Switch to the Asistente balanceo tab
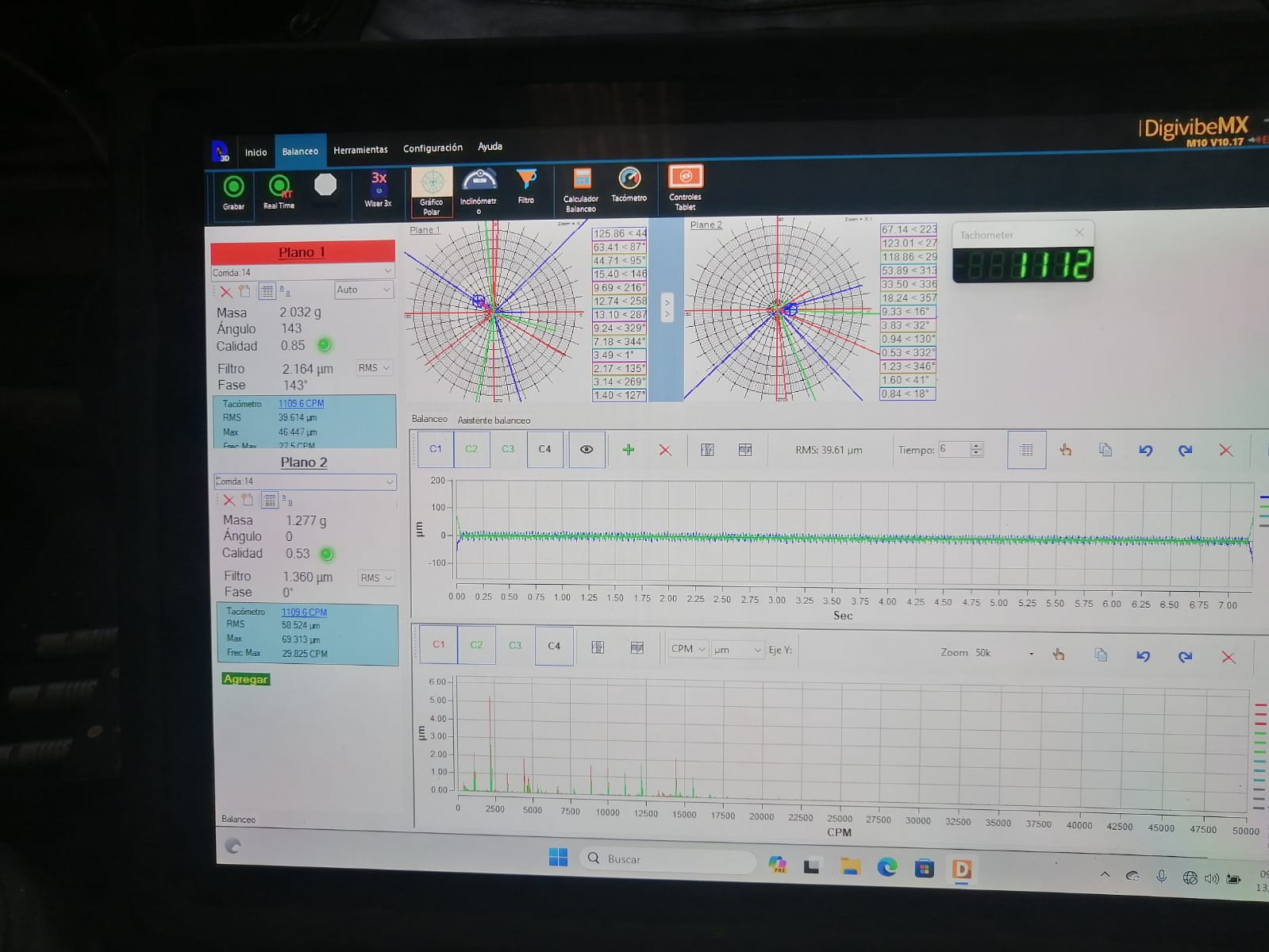Image resolution: width=1269 pixels, height=952 pixels. 494,420
